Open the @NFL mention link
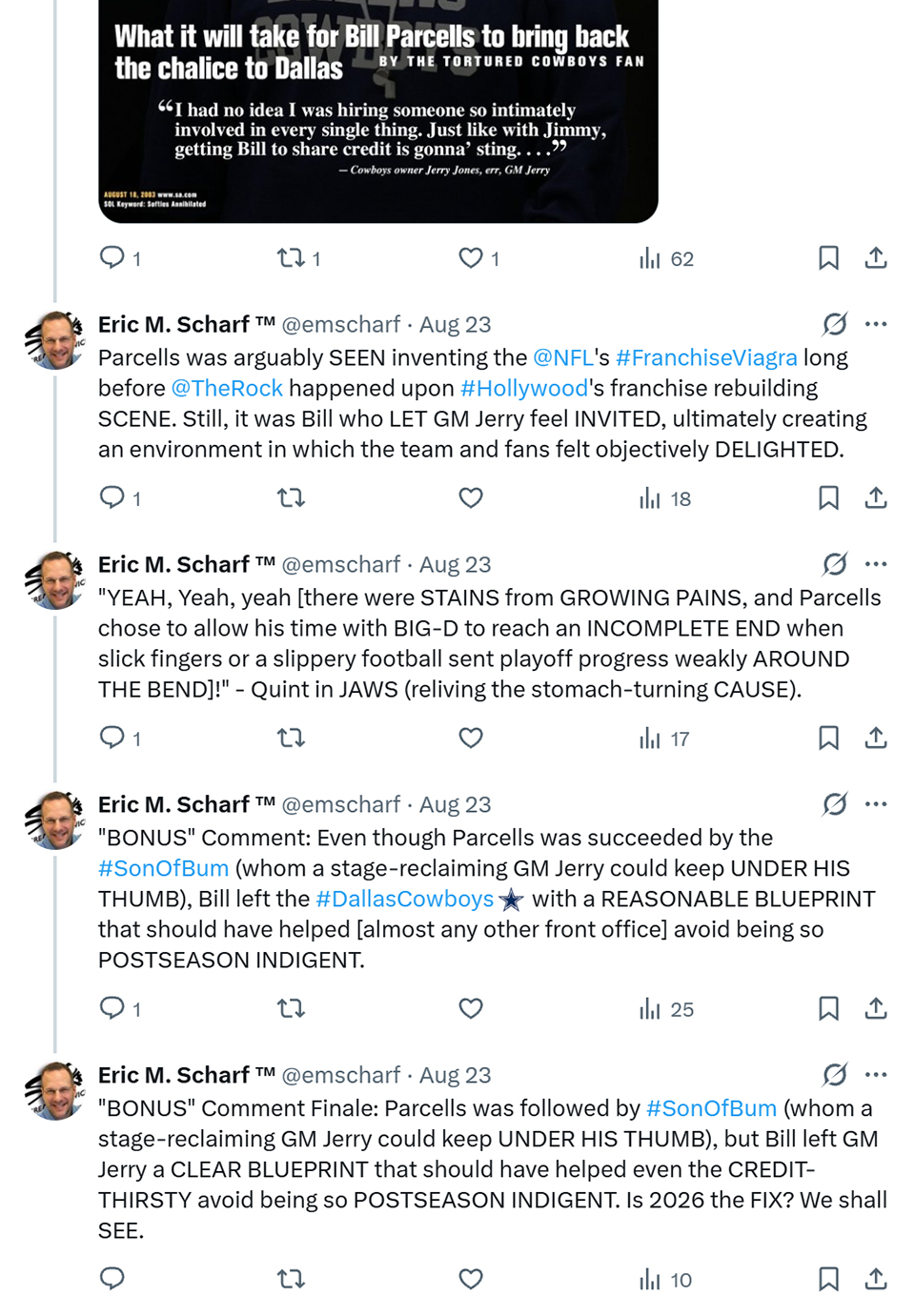Image resolution: width=915 pixels, height=1316 pixels. pos(562,357)
